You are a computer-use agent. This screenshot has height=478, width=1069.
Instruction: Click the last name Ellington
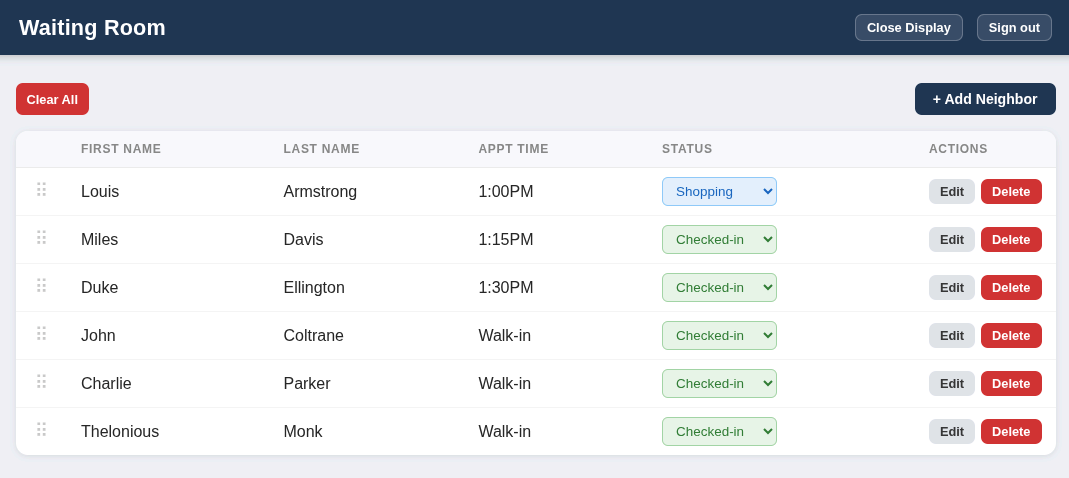[314, 288]
